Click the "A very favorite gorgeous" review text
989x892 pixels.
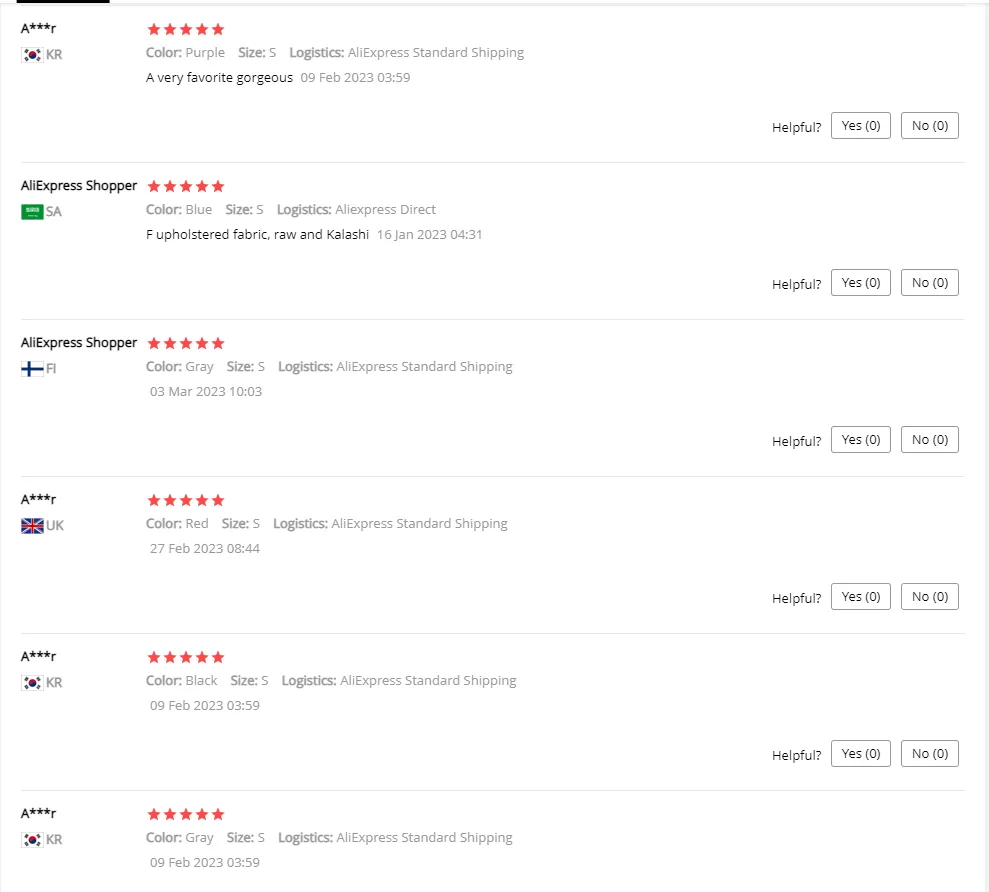[x=220, y=78]
